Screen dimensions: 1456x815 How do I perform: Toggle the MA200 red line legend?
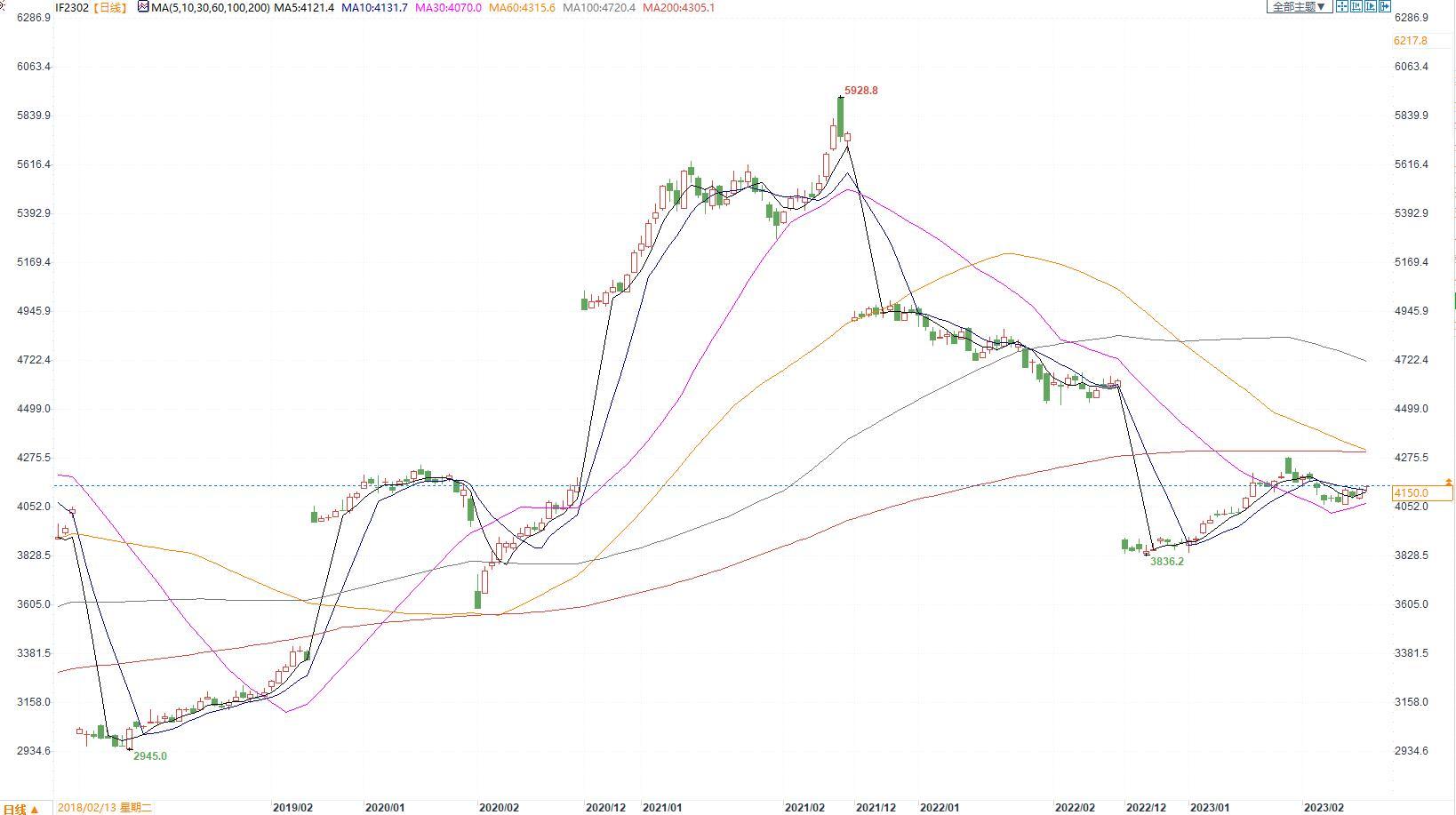tap(678, 8)
